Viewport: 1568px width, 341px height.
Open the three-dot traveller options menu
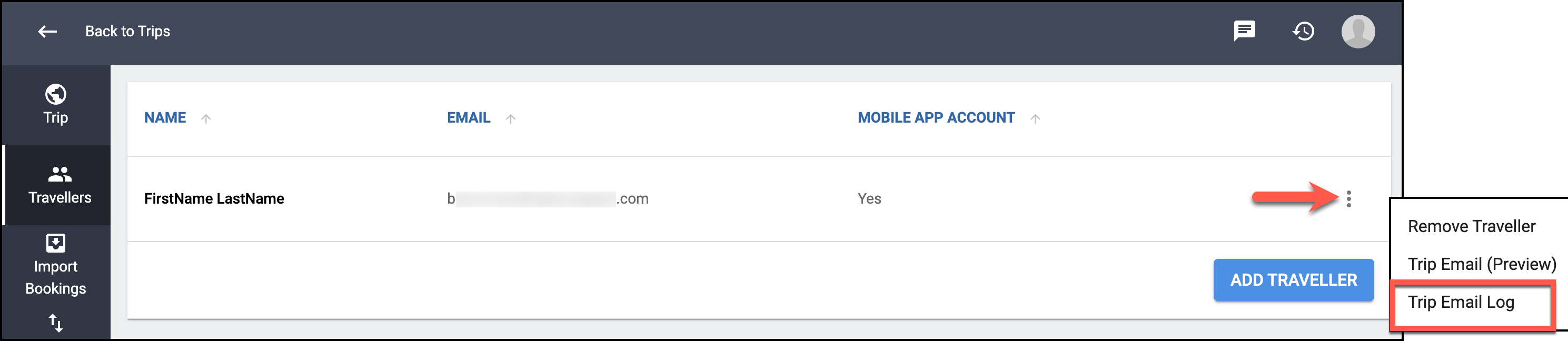1349,199
